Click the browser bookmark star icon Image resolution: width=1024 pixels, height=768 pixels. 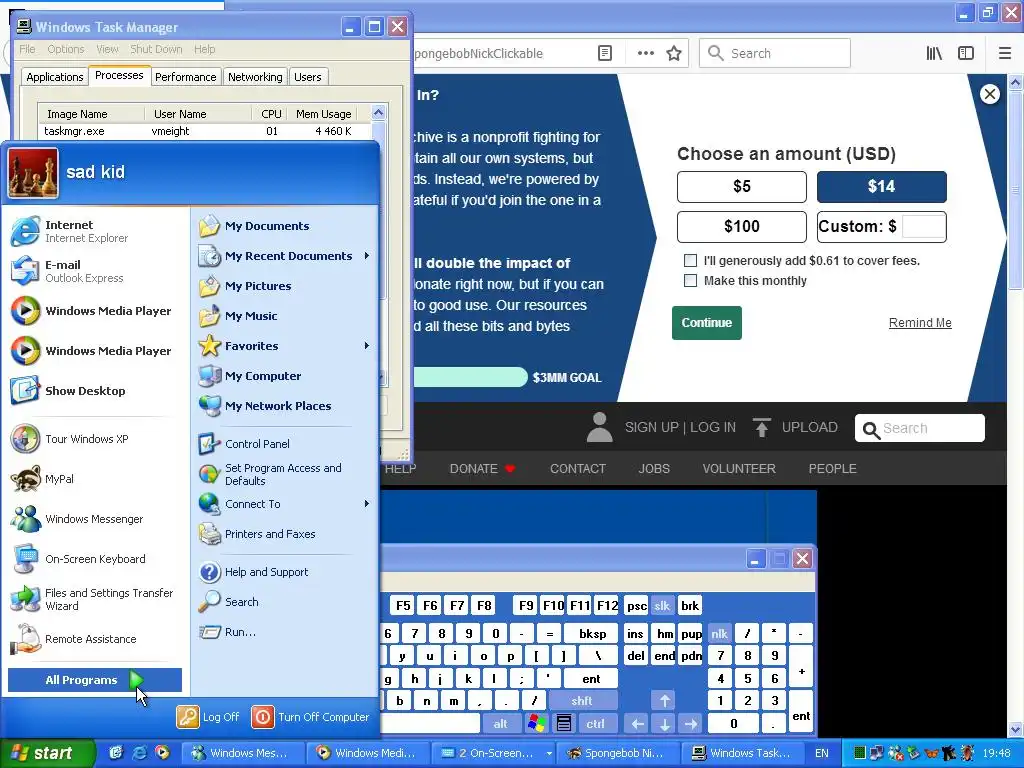[674, 53]
